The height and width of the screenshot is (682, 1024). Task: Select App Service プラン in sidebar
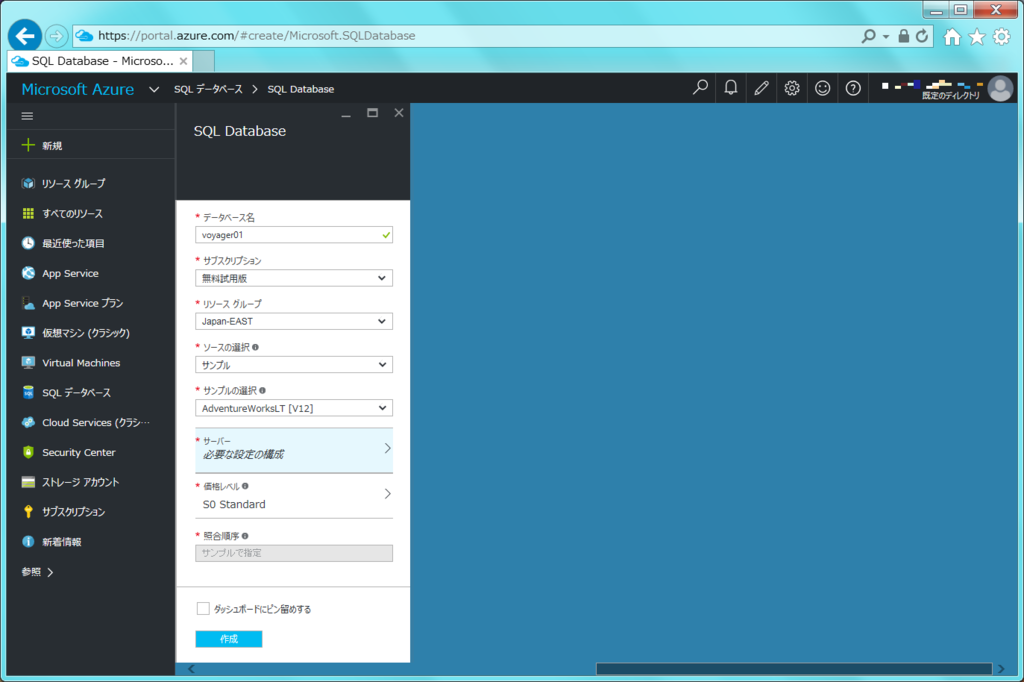click(82, 303)
